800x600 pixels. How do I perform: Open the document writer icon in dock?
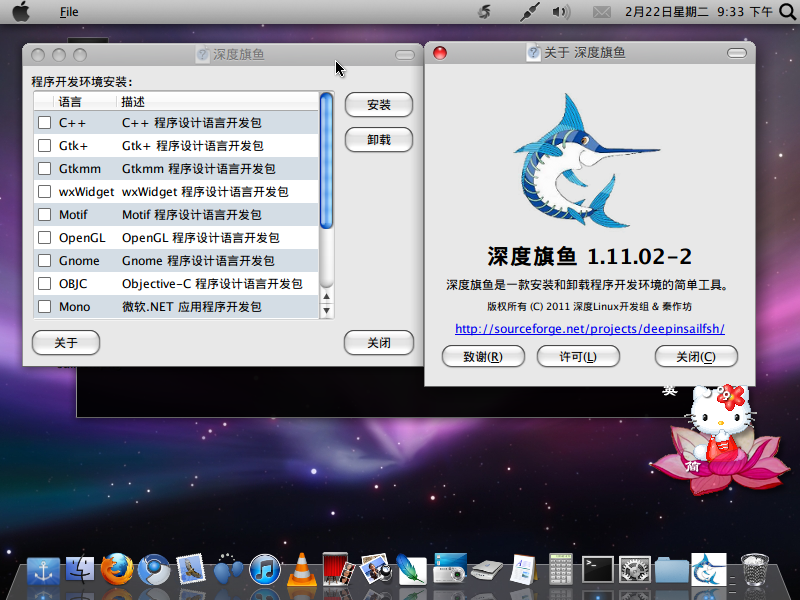(x=523, y=569)
